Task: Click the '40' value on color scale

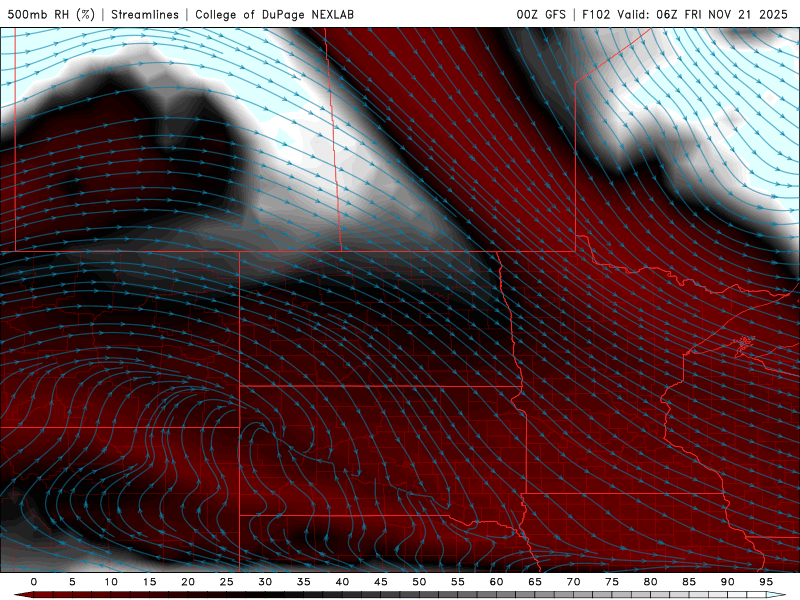Action: tap(342, 582)
